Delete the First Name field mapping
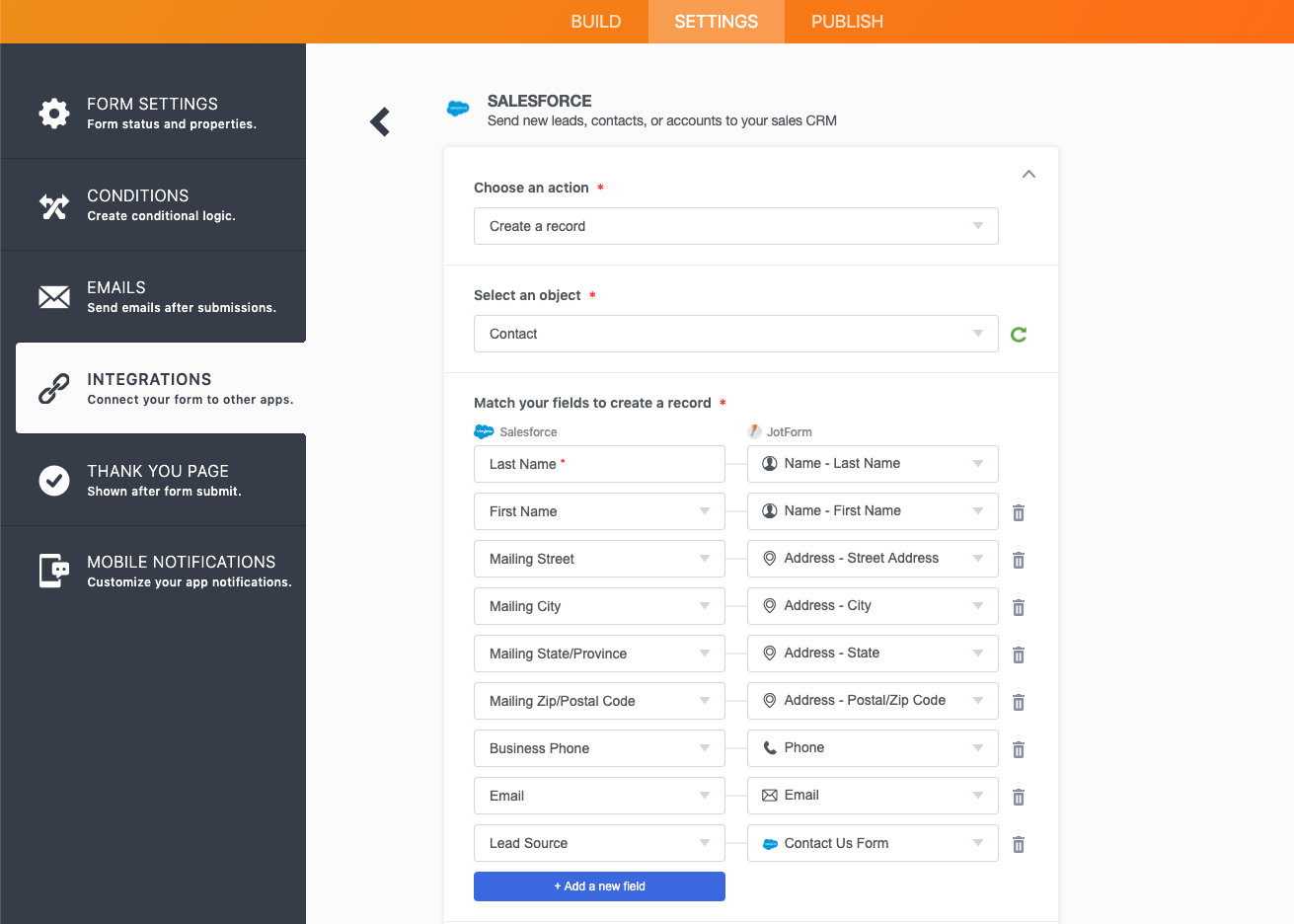Screen dimensions: 1294x924 click(1019, 512)
